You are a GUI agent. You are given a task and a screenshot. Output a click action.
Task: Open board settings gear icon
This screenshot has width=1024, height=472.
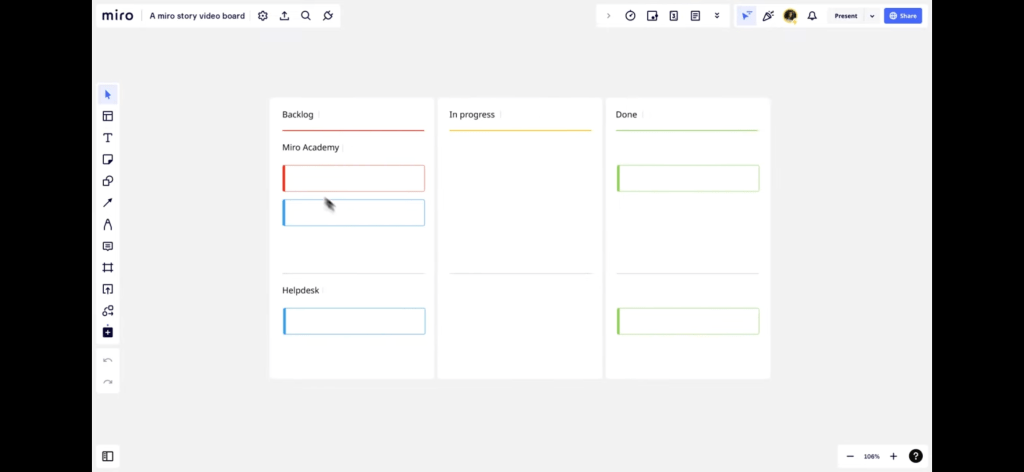[263, 16]
